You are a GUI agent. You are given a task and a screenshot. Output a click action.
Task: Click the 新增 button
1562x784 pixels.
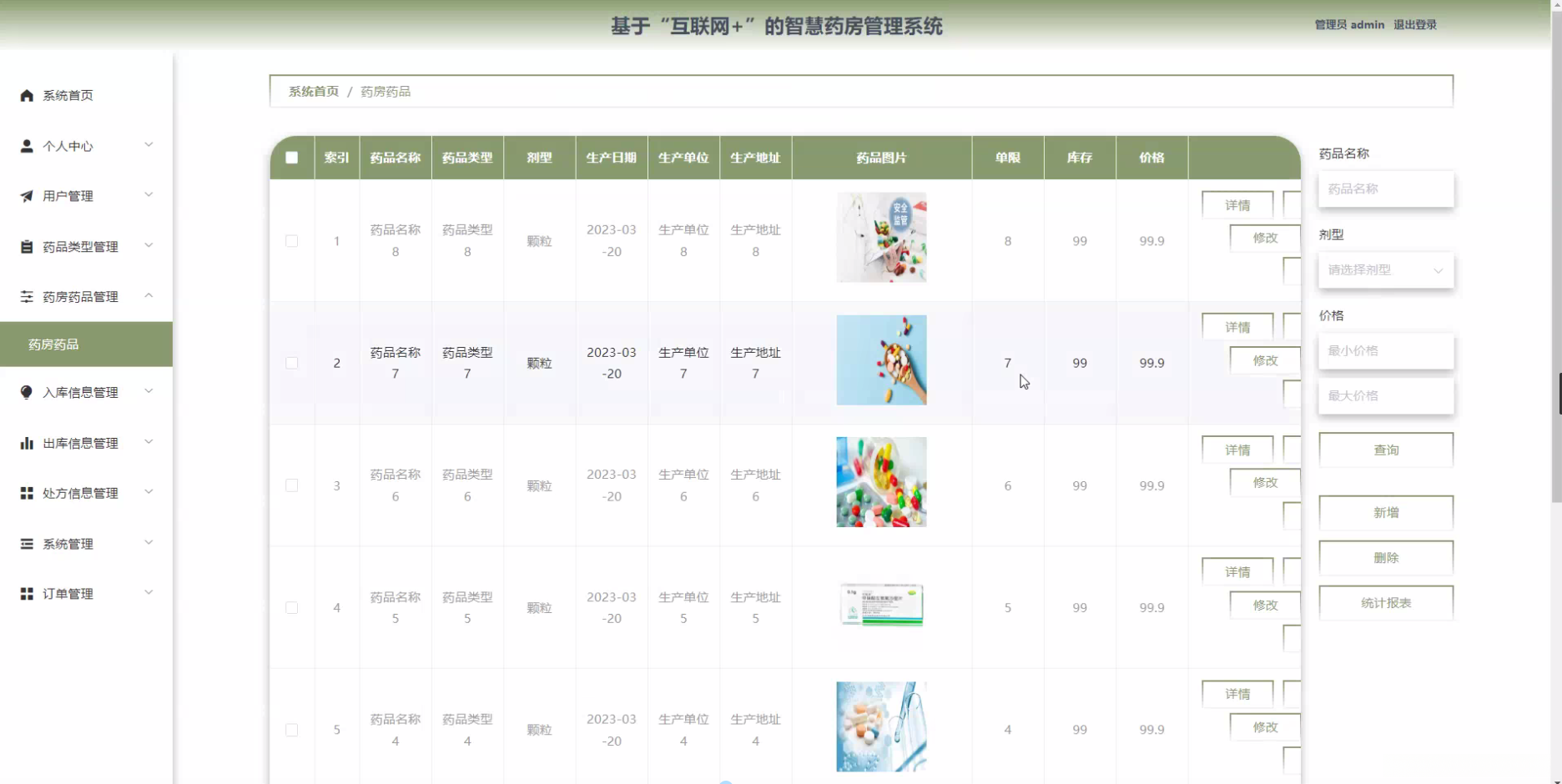coord(1386,513)
